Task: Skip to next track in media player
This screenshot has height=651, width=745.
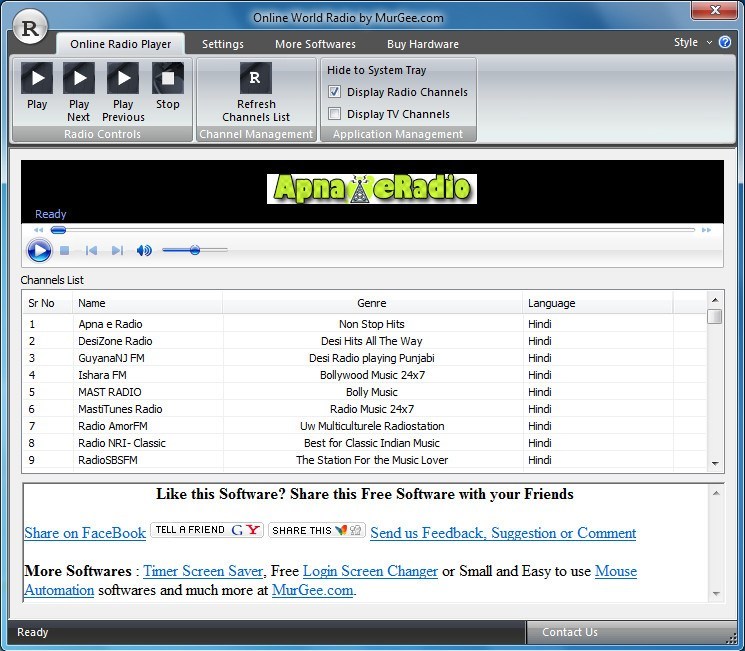Action: (117, 250)
